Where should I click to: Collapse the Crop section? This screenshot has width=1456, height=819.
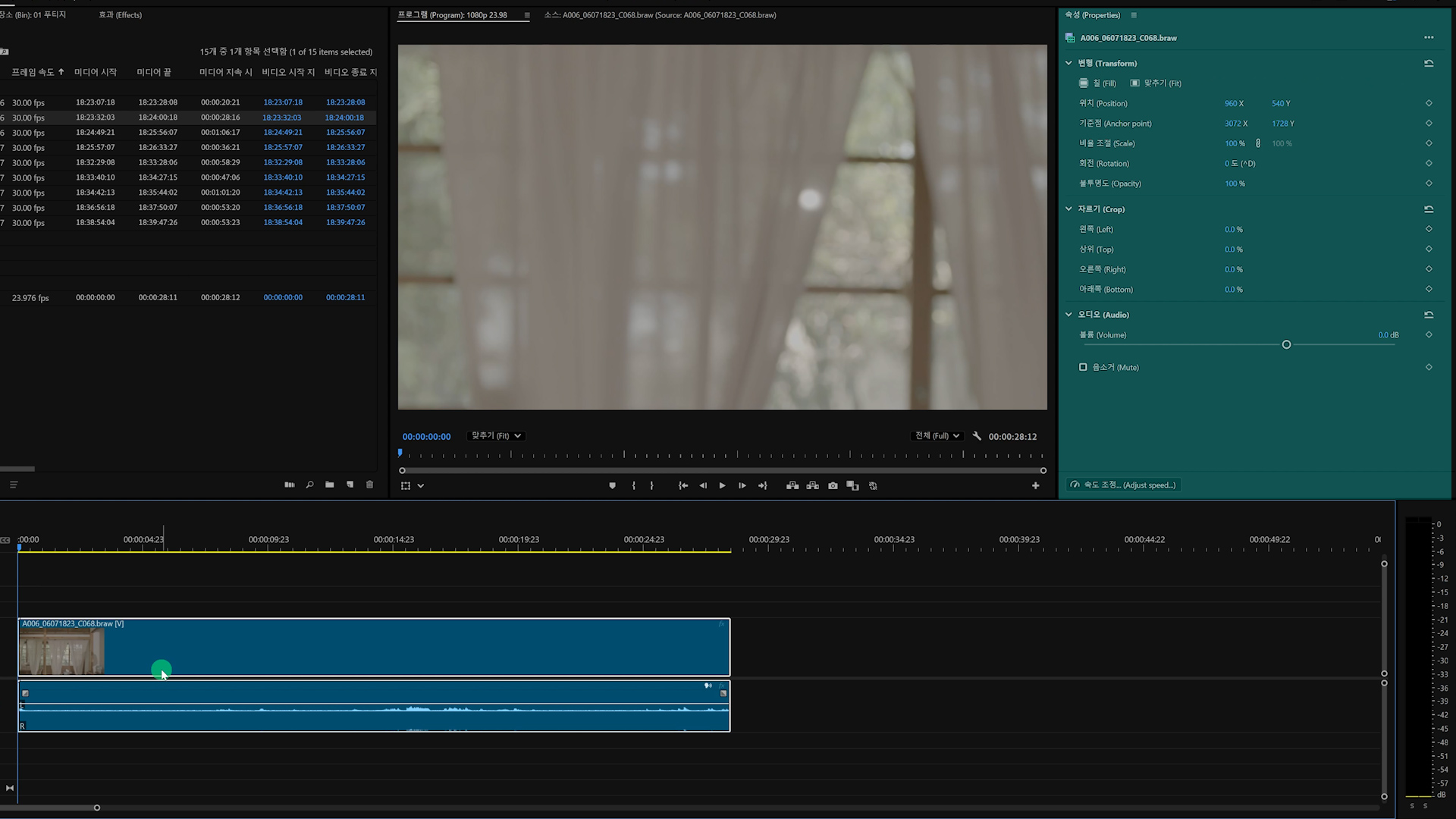click(x=1068, y=209)
